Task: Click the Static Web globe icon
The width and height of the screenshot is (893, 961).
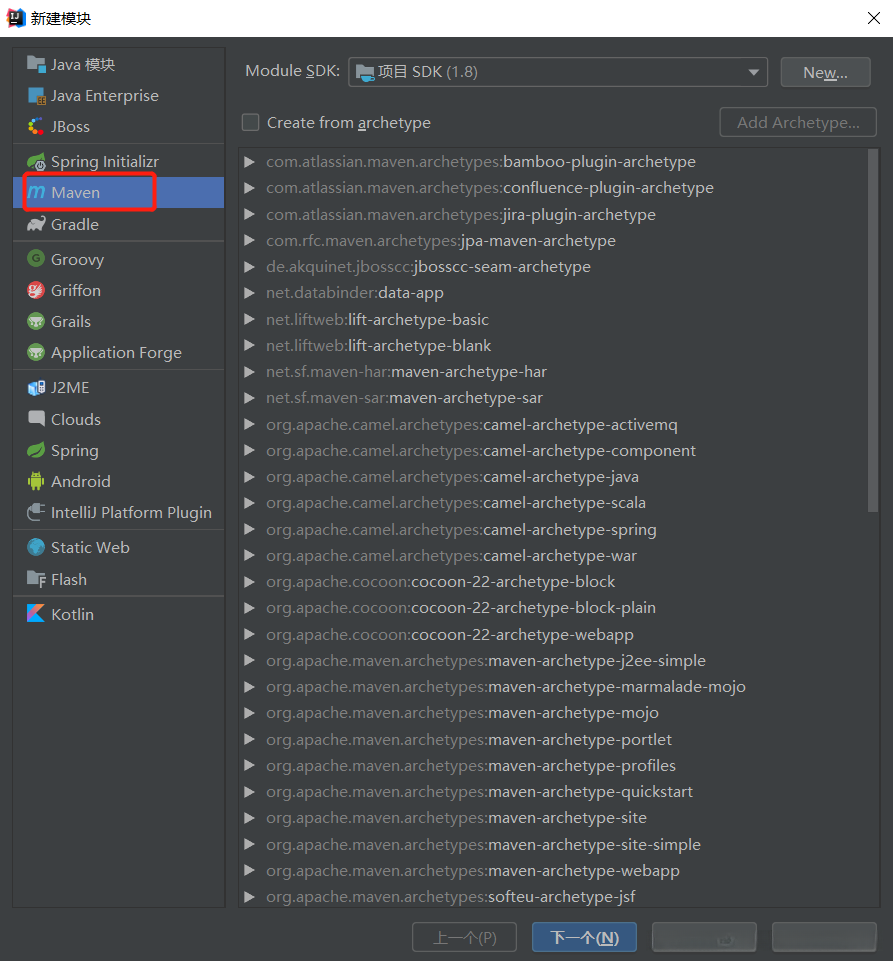Action: click(x=37, y=547)
